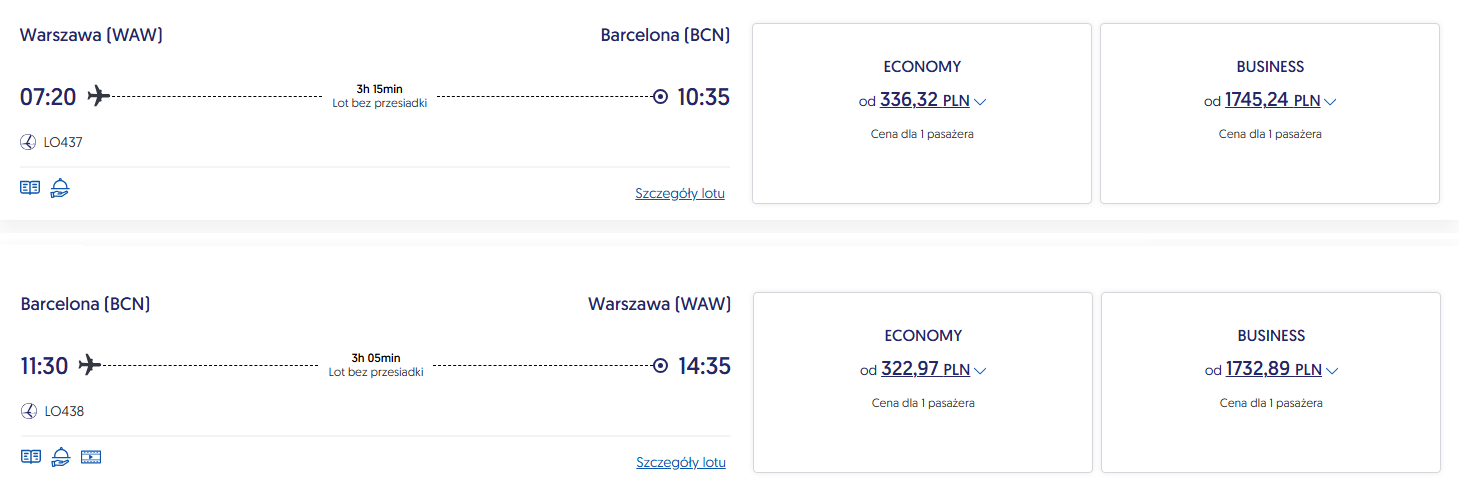Click the departing plane icon at 07:20
Viewport: 1459px width, 482px height.
[x=98, y=96]
